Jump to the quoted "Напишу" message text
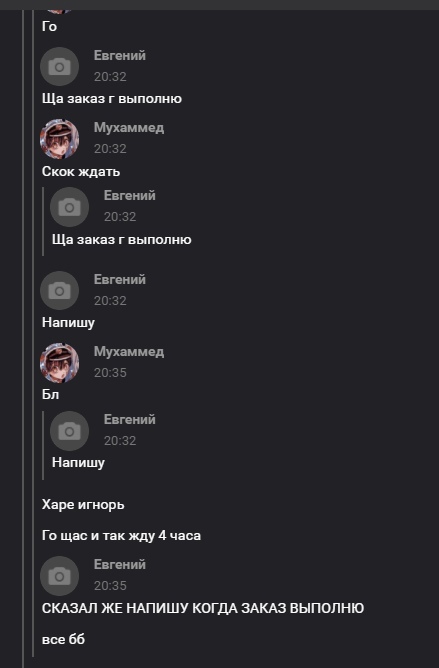 78,463
